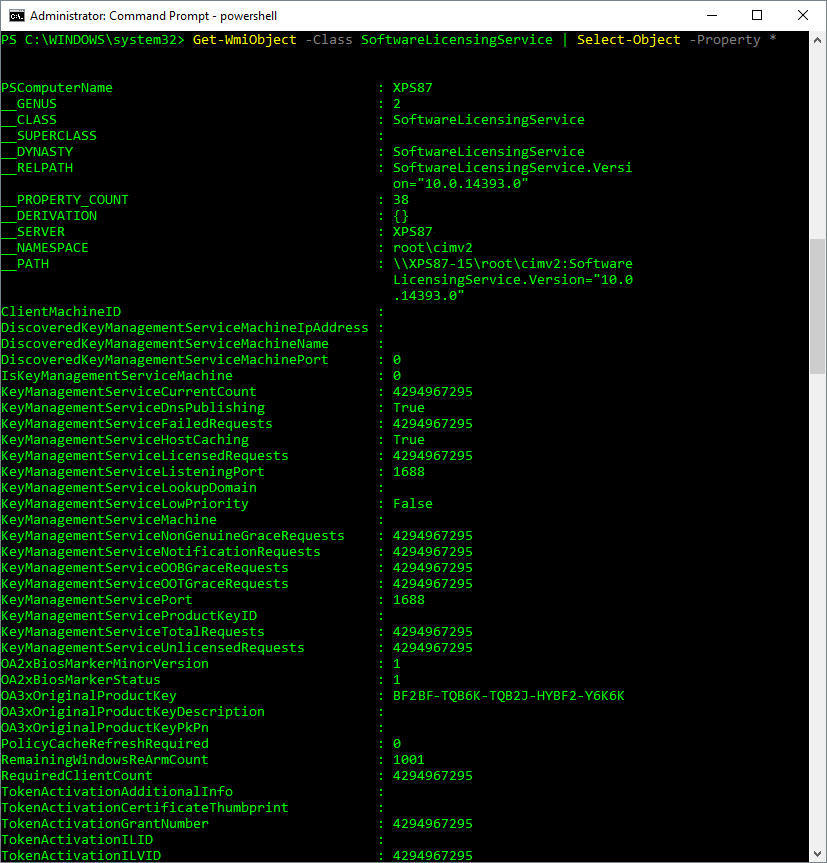Click the KeyManagementServiceProductKeyID label
The height and width of the screenshot is (863, 827).
129,615
